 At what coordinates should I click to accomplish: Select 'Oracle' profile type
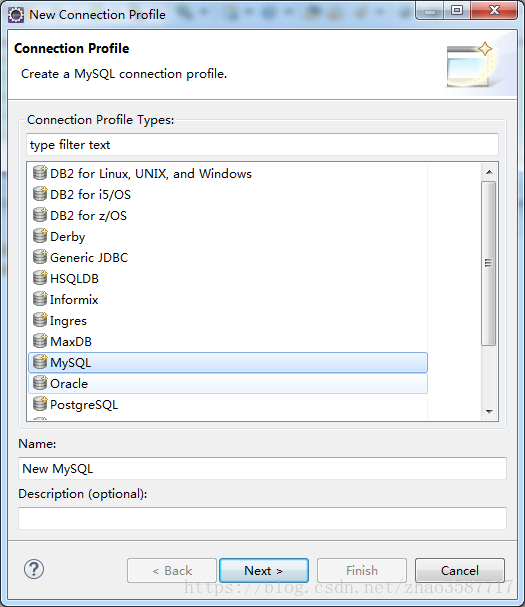(x=228, y=383)
